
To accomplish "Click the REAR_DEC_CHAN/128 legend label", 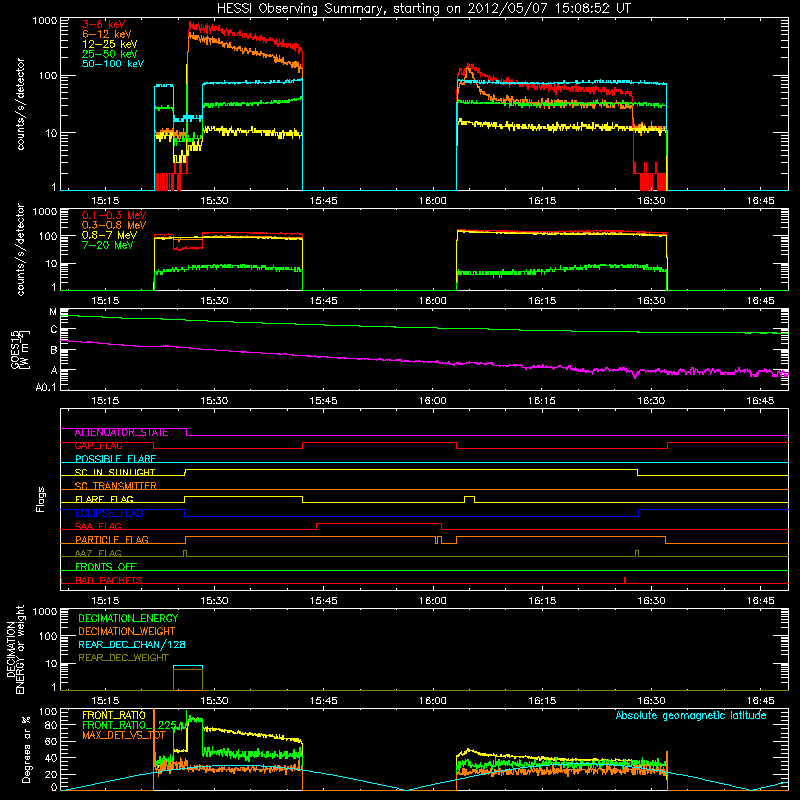I will [132, 645].
